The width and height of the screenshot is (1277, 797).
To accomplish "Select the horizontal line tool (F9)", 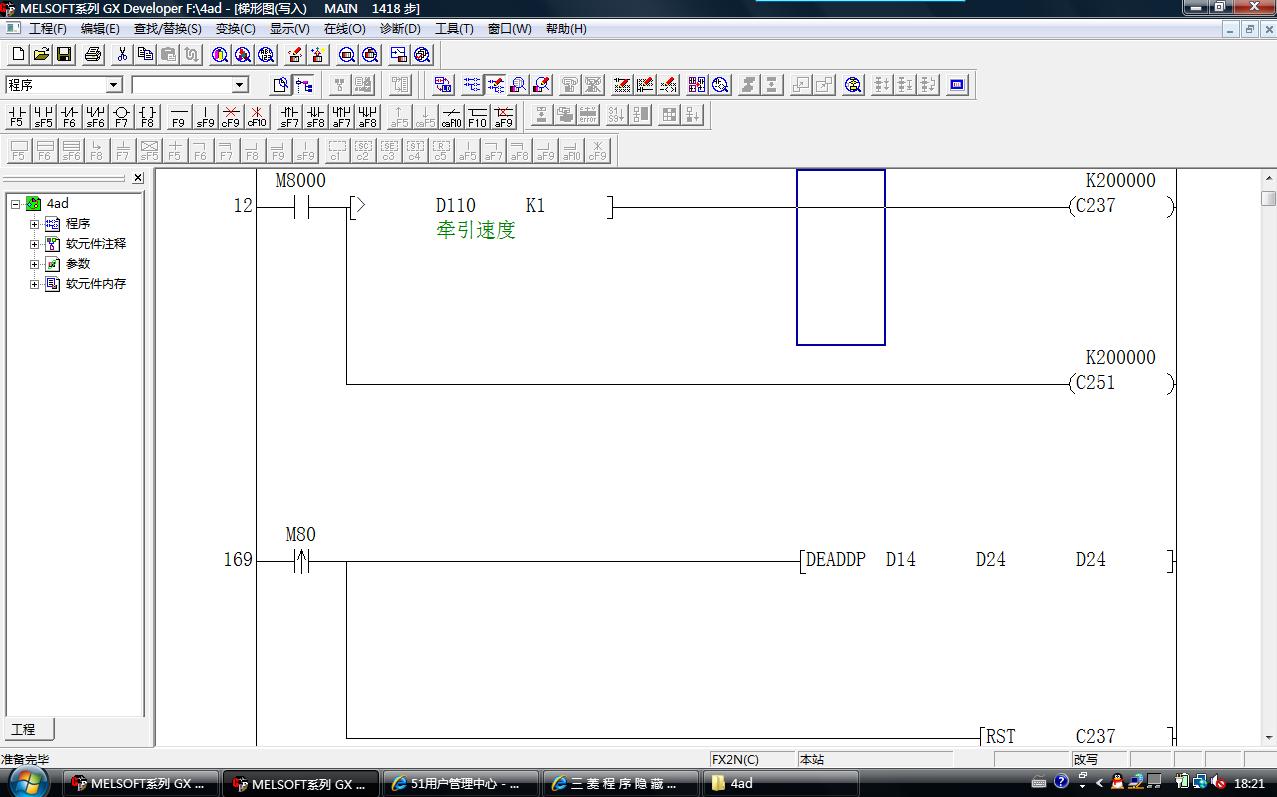I will coord(179,116).
